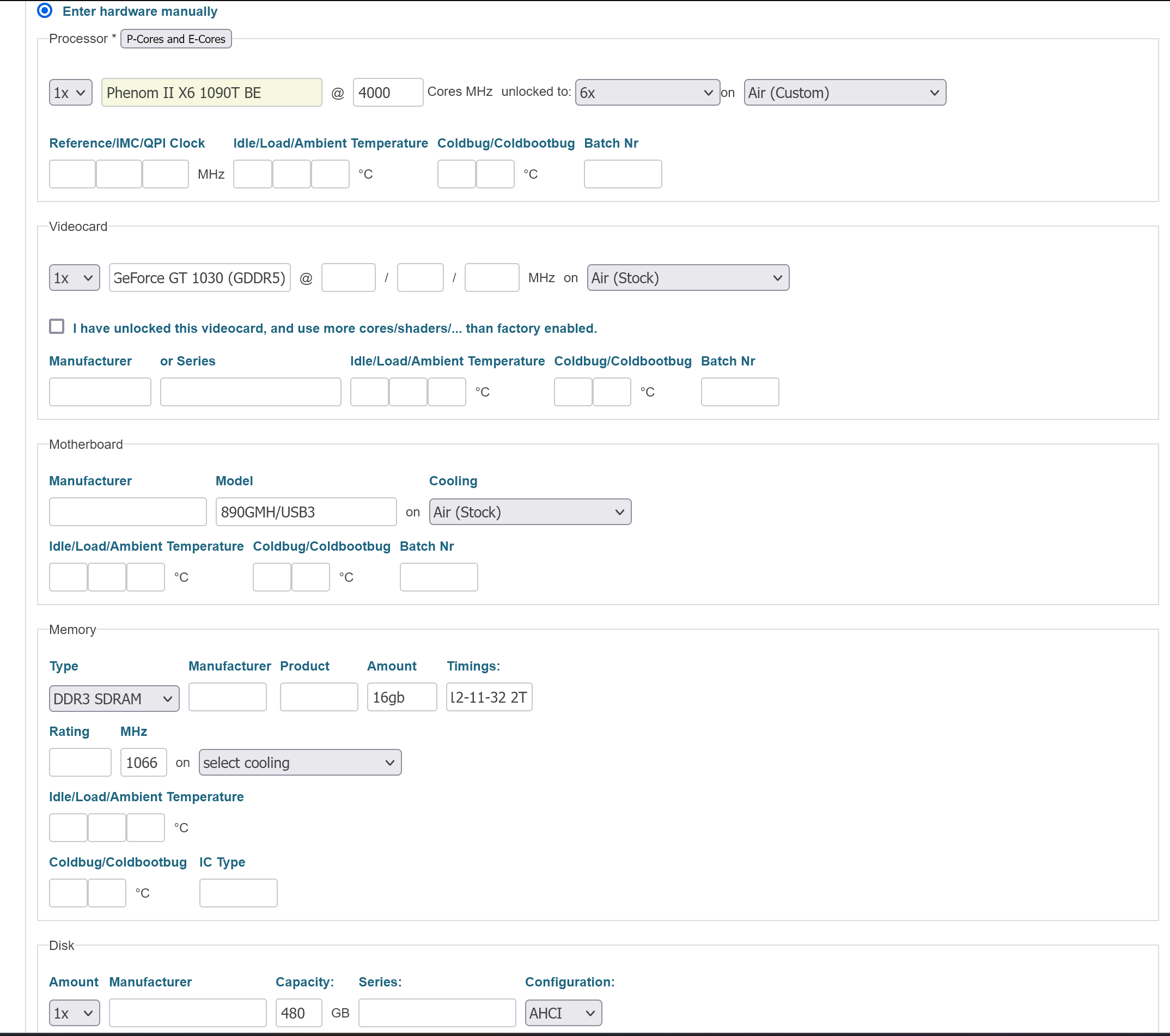Screen dimensions: 1170x1036
Task: Click the processor Batch Nr field
Action: coord(622,174)
